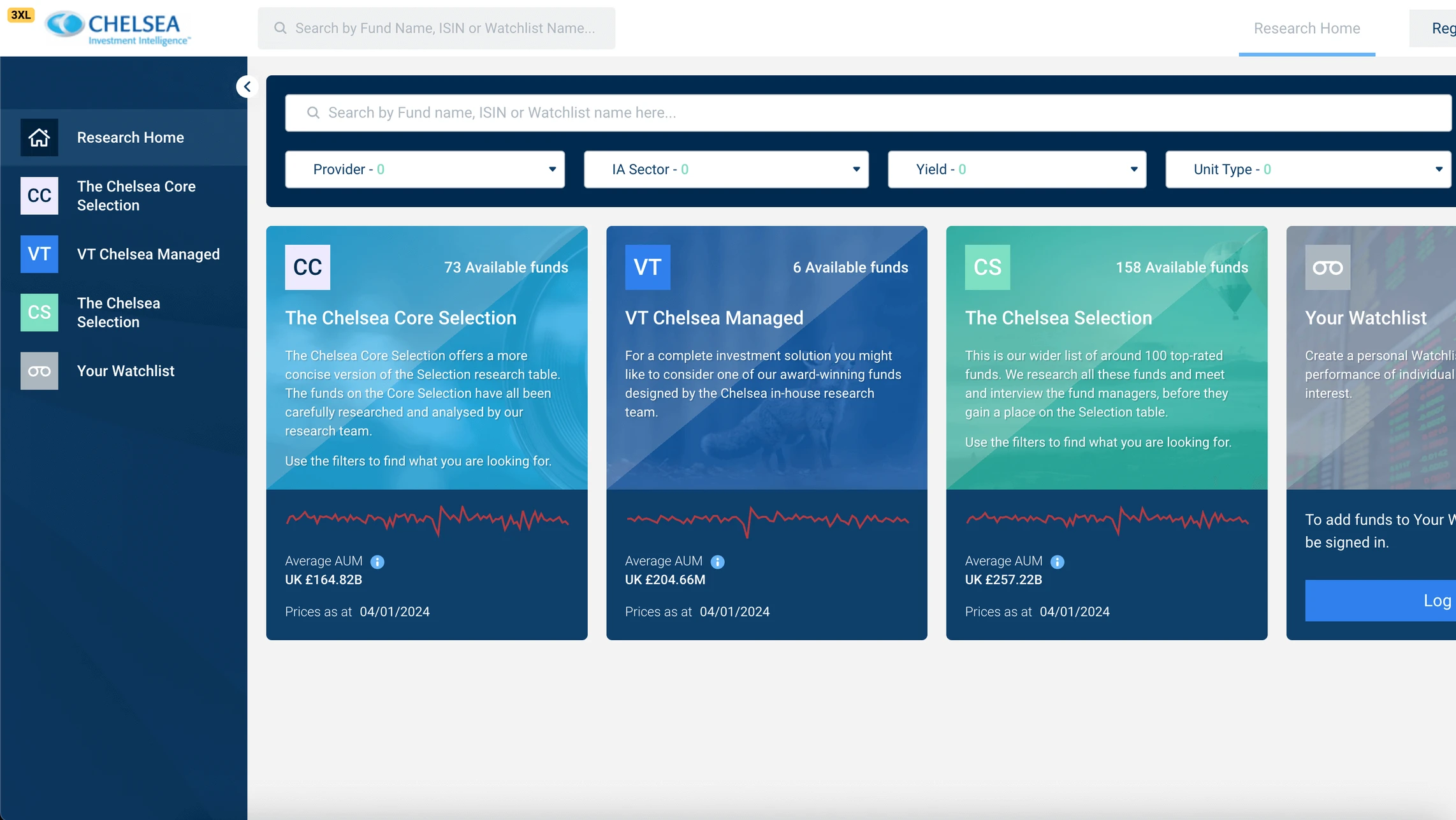Screen dimensions: 1456x820
Task: Open the IA Sector filter dropdown
Action: [x=726, y=170]
